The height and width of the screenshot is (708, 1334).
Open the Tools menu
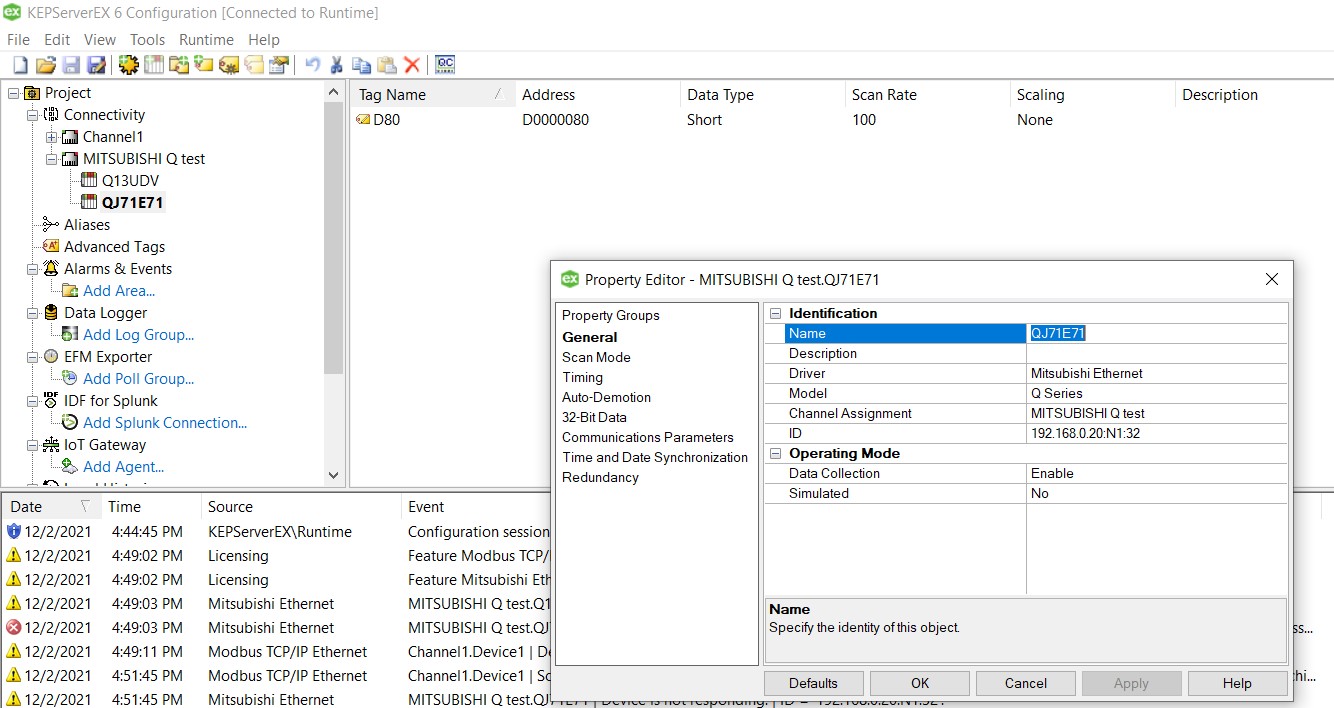[147, 40]
